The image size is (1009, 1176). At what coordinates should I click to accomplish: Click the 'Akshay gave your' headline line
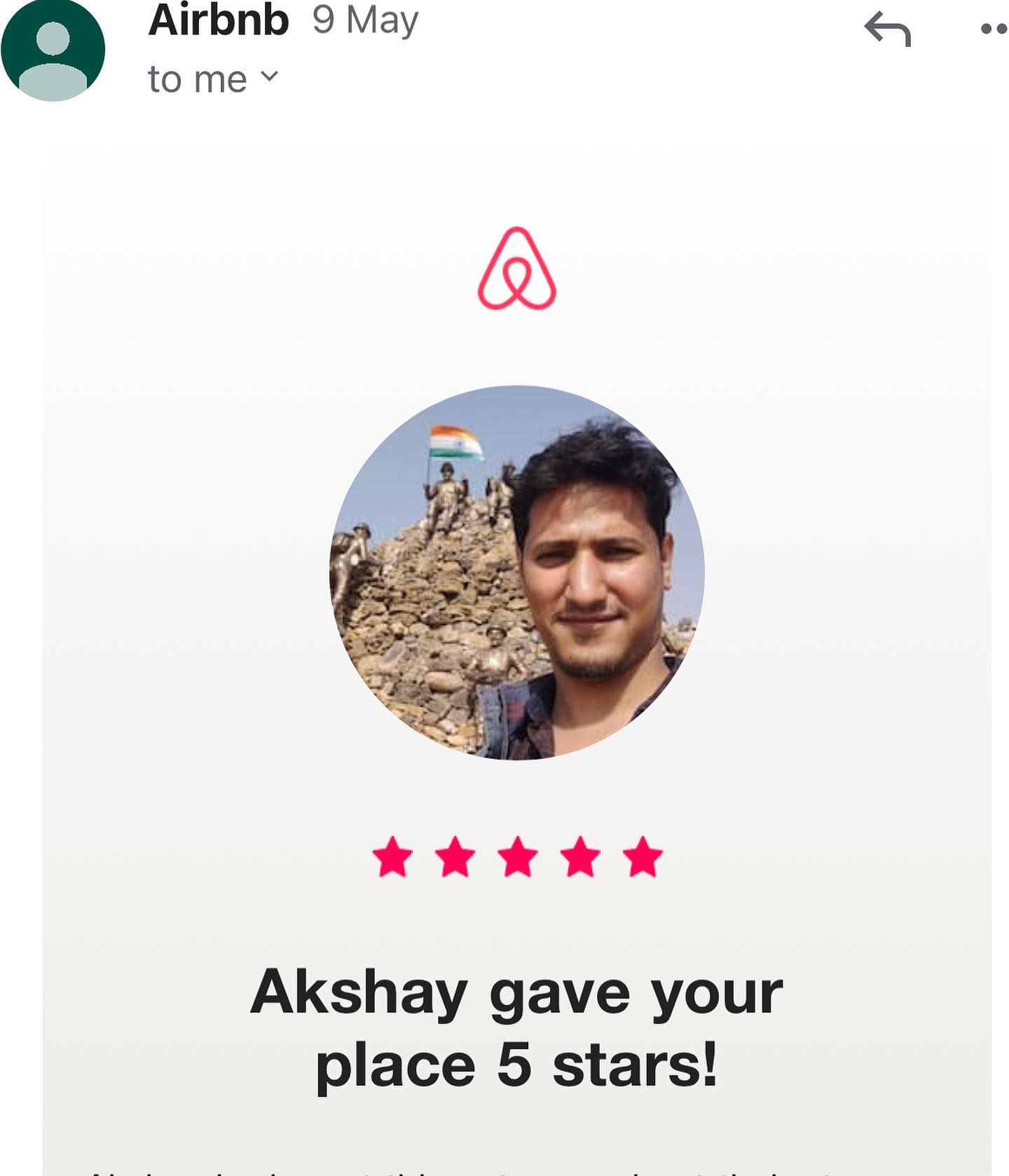coord(516,992)
